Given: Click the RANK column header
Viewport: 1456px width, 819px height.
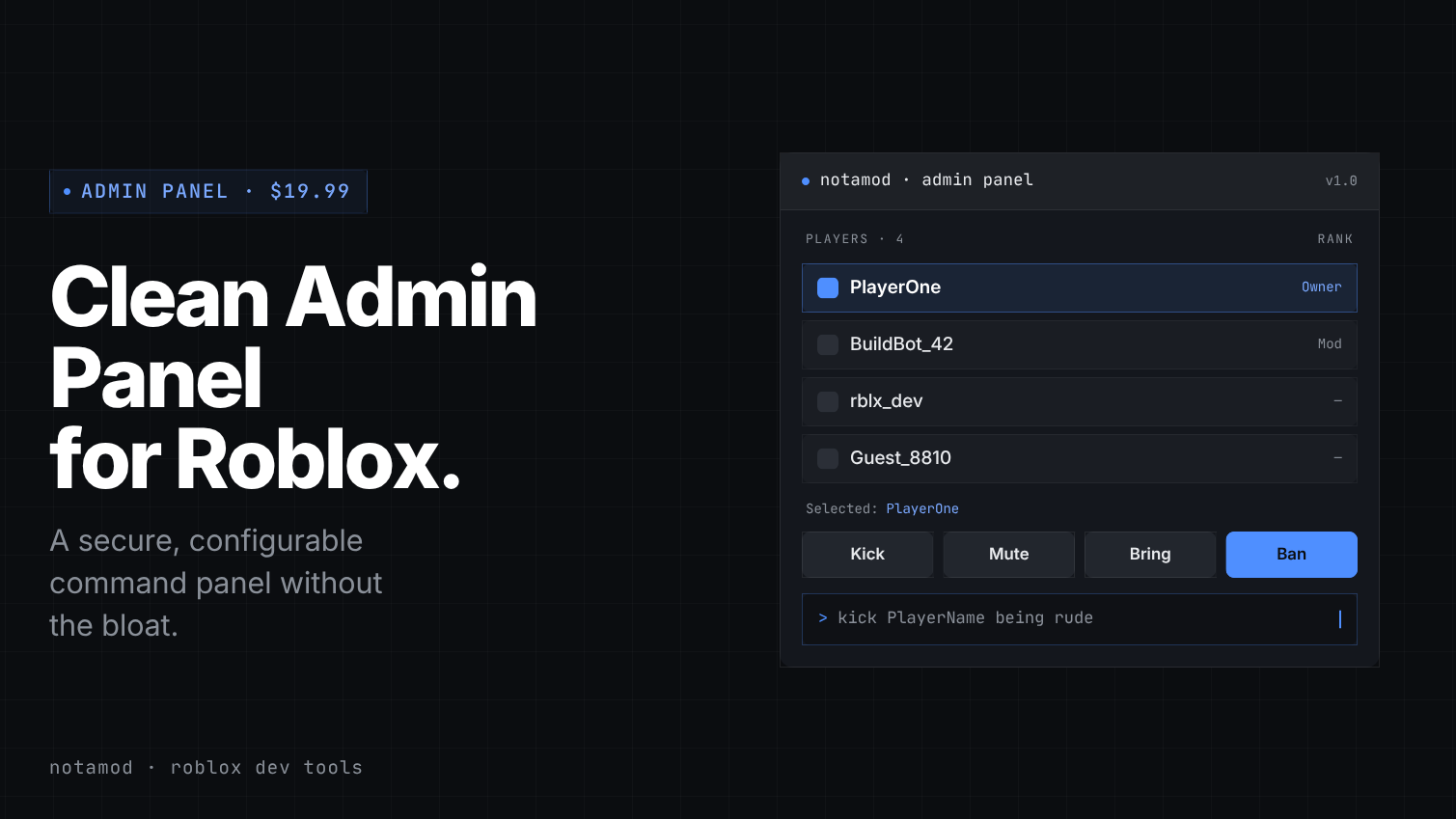Looking at the screenshot, I should [1335, 239].
